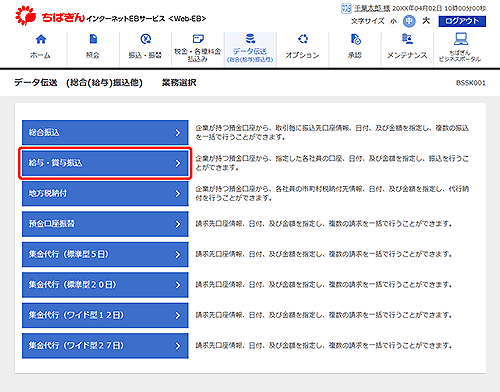Image resolution: width=500 pixels, height=392 pixels.
Task: Click the chevron on ワイド型２７日 row
Action: click(x=178, y=346)
